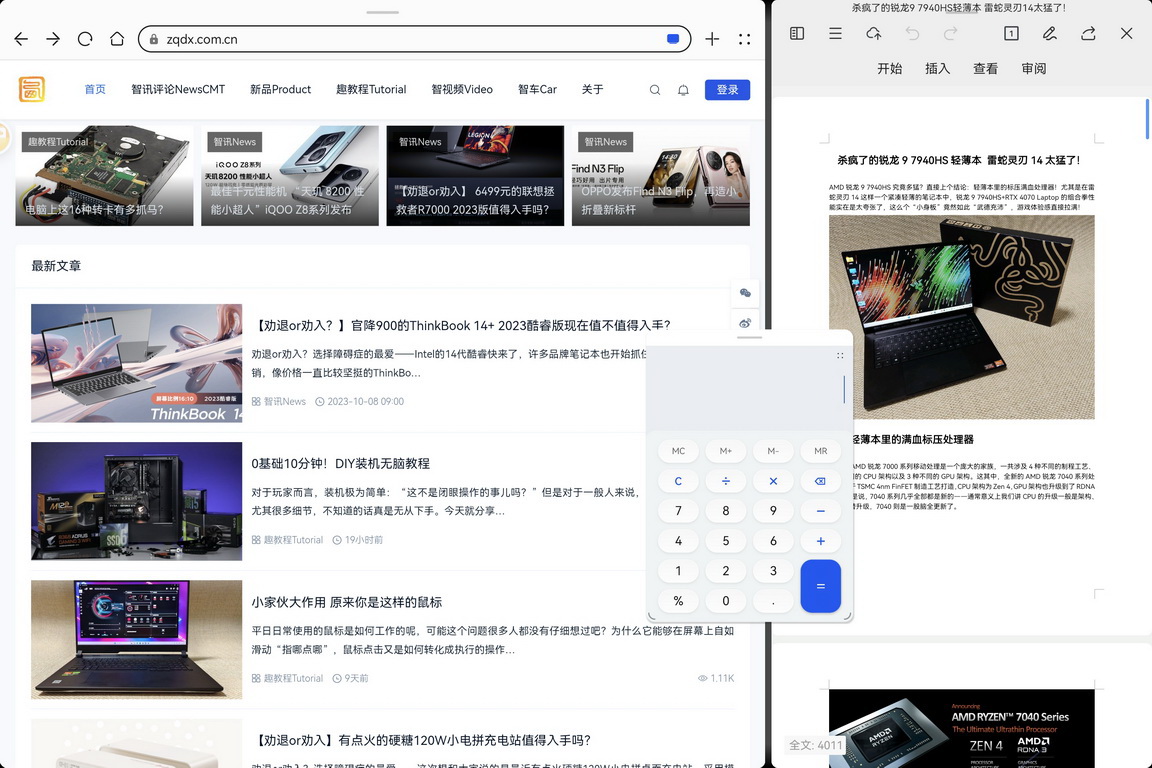Click the DIY PC parts article thumbnail
This screenshot has width=1152, height=768.
137,501
